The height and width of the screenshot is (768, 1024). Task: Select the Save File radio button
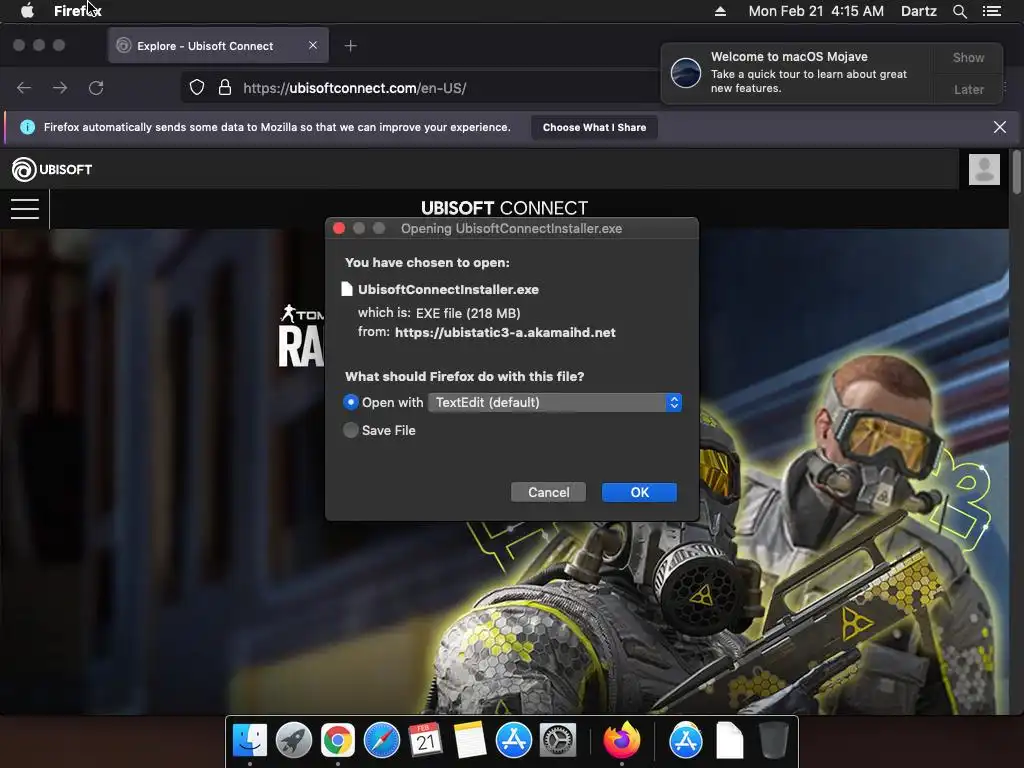click(x=351, y=430)
